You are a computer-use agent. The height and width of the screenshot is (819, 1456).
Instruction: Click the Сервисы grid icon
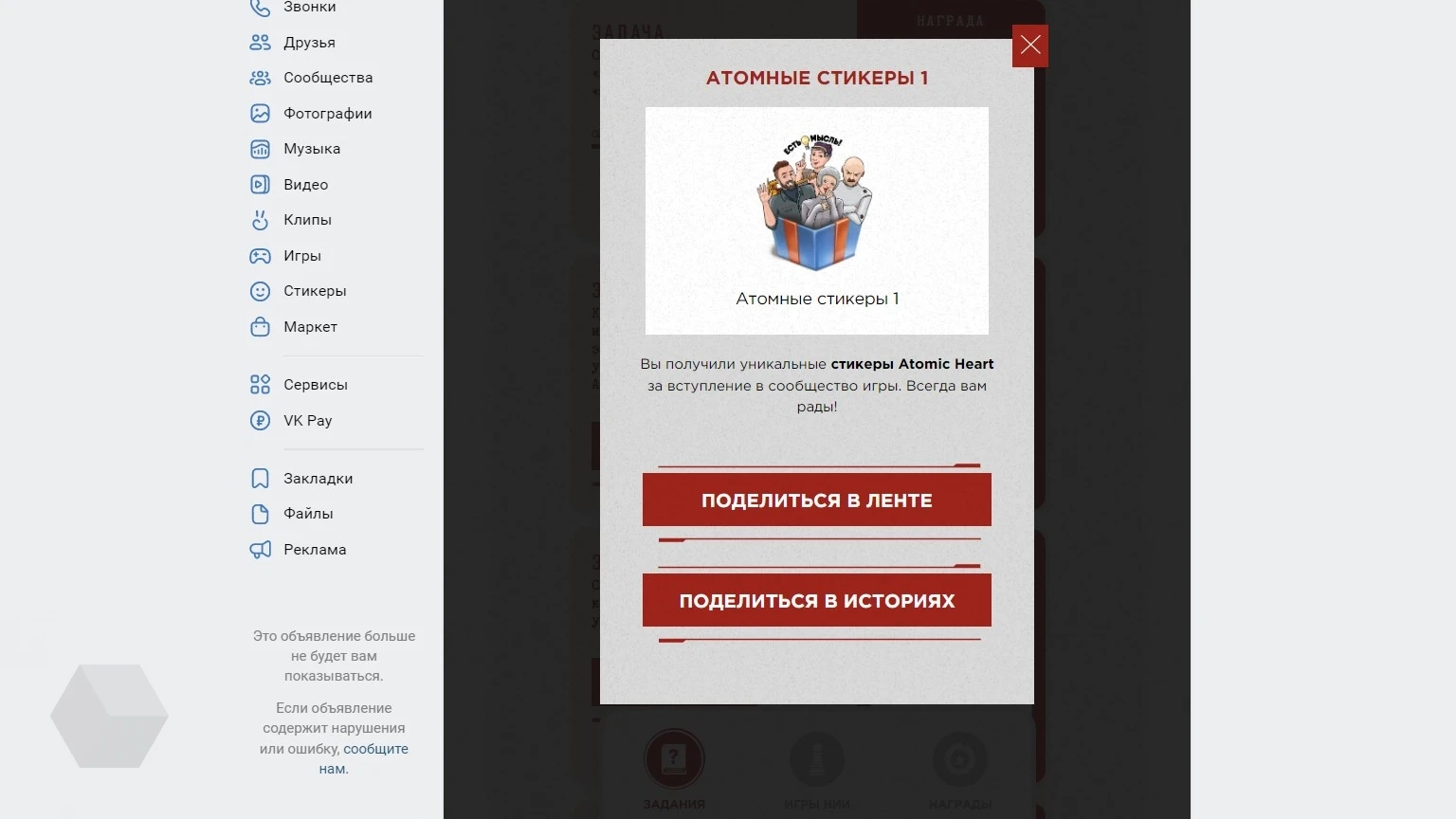(260, 385)
